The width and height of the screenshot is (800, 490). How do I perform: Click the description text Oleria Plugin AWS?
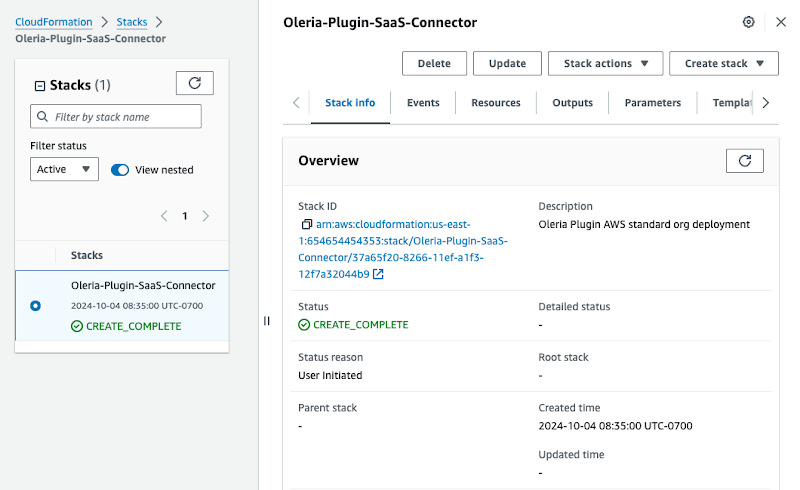click(x=644, y=225)
